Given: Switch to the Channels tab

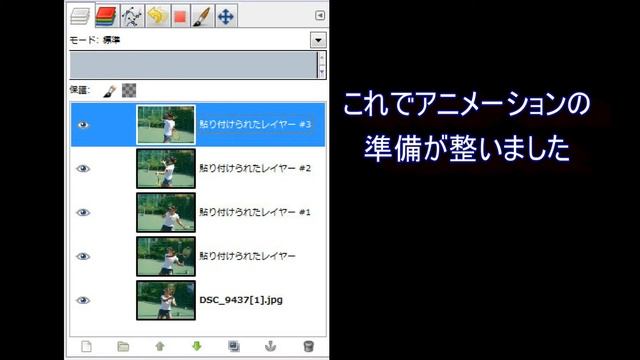Looking at the screenshot, I should click(107, 16).
